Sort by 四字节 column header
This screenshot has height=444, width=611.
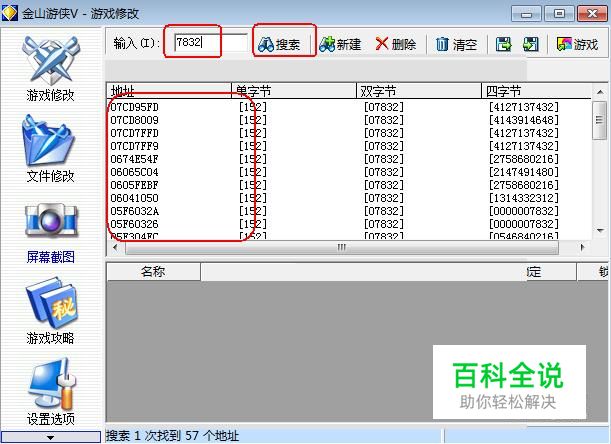pos(536,91)
